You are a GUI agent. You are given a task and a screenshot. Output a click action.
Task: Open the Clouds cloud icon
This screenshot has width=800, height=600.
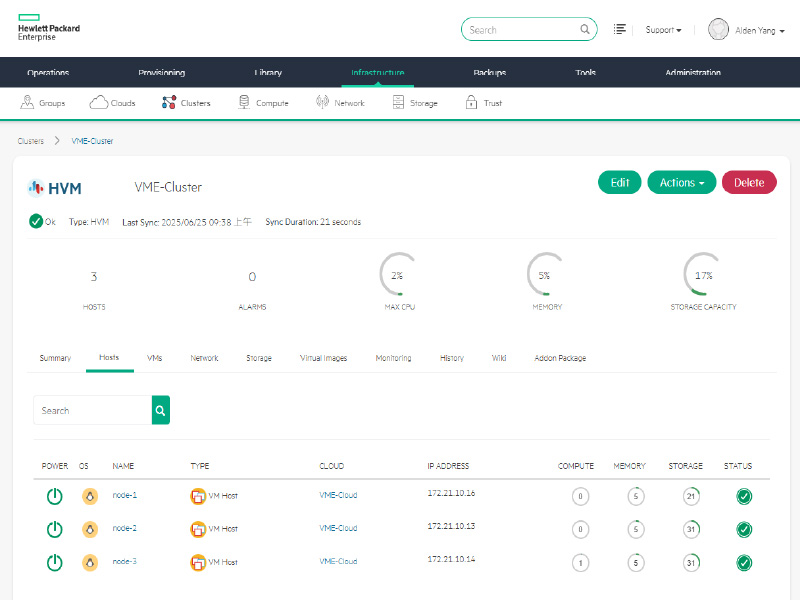pos(99,103)
